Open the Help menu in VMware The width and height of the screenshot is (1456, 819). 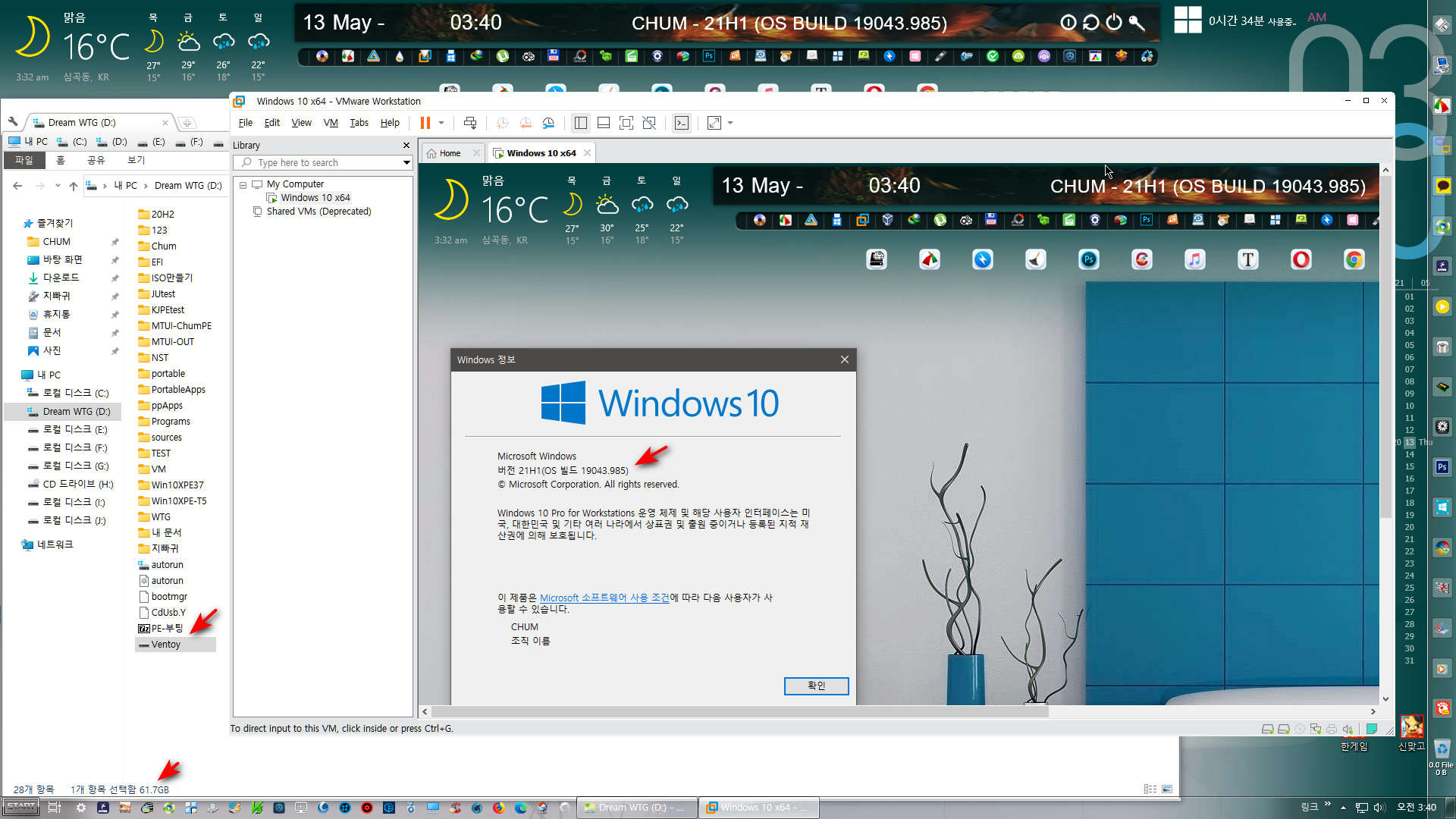click(390, 123)
